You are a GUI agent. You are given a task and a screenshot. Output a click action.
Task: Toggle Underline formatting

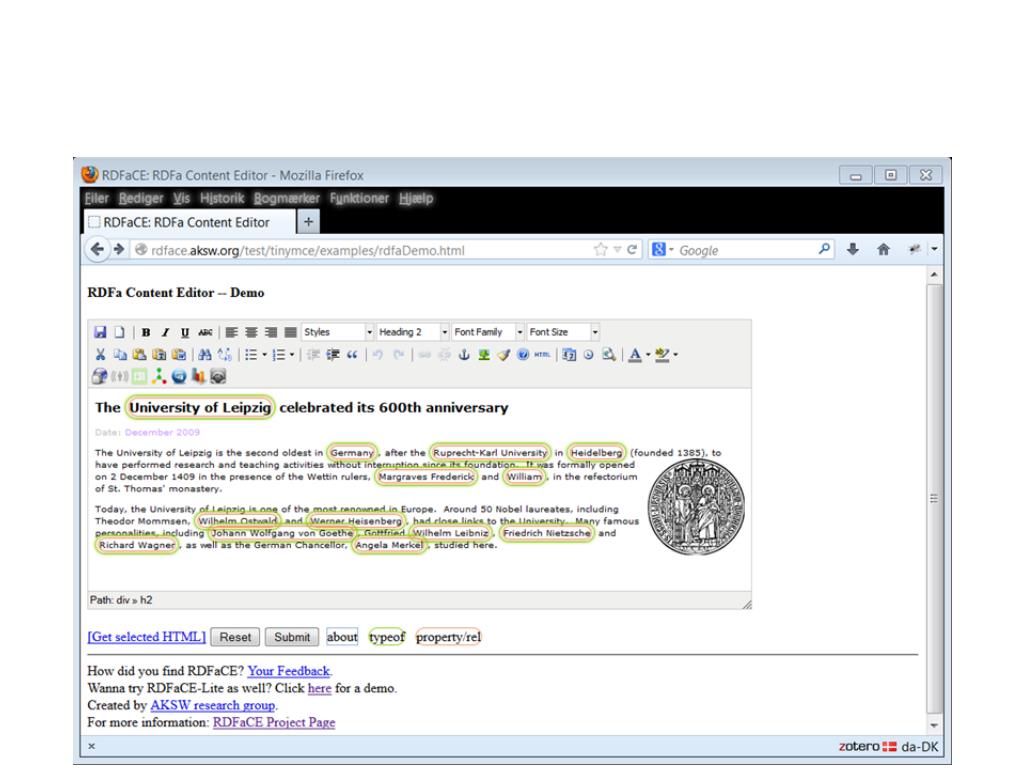(x=185, y=332)
